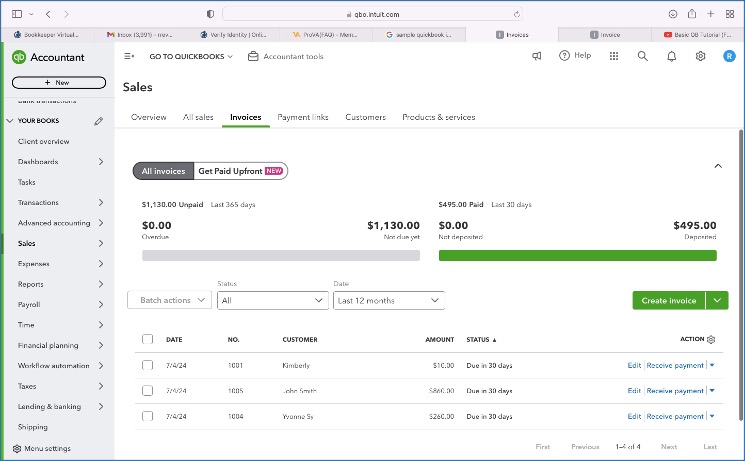
Task: Click the Create invoice button
Action: pyautogui.click(x=668, y=300)
